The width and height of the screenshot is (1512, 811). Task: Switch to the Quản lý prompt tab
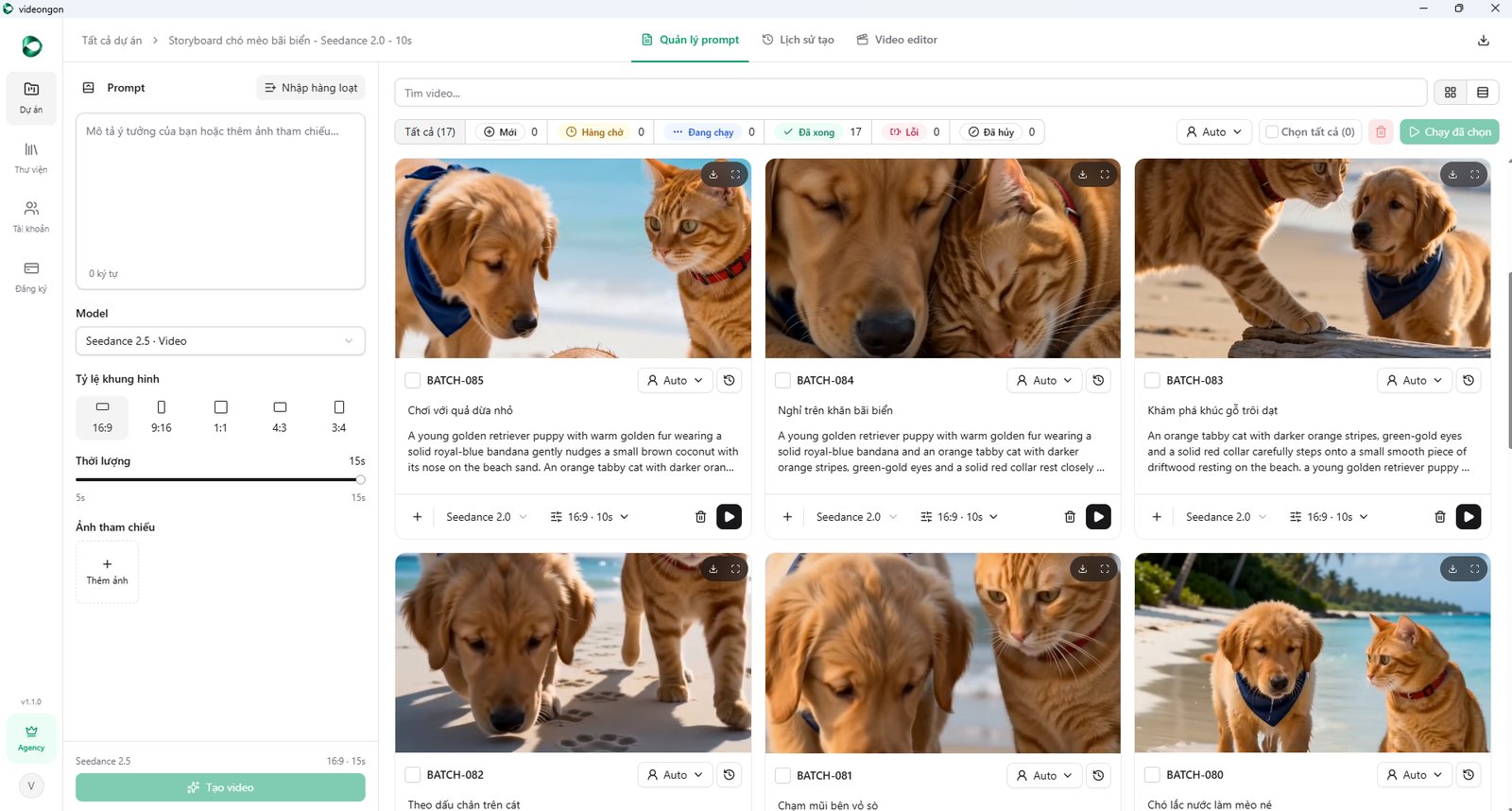(x=690, y=40)
